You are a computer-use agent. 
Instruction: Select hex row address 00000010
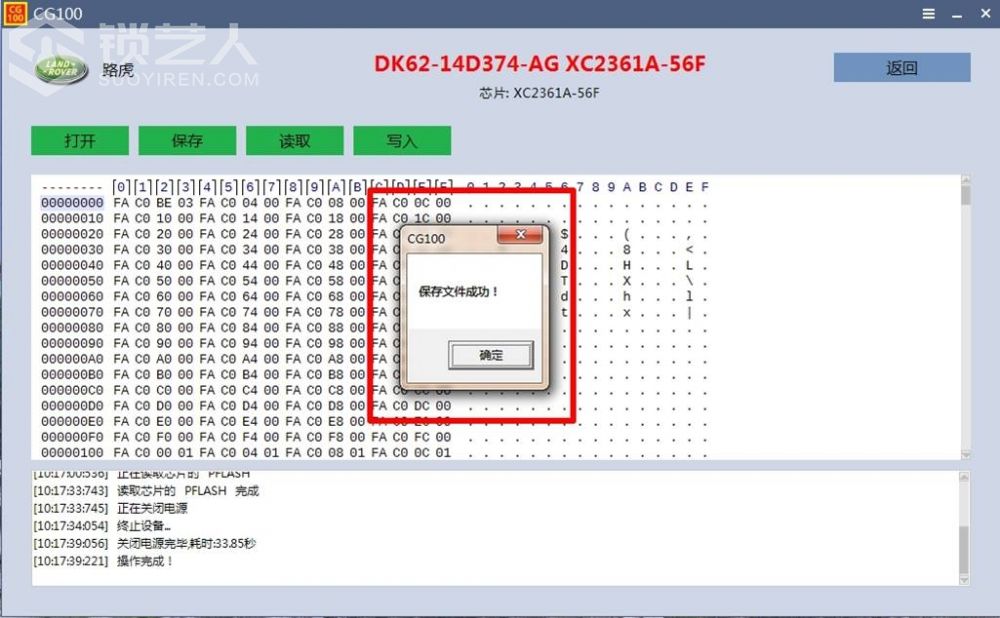tap(72, 219)
